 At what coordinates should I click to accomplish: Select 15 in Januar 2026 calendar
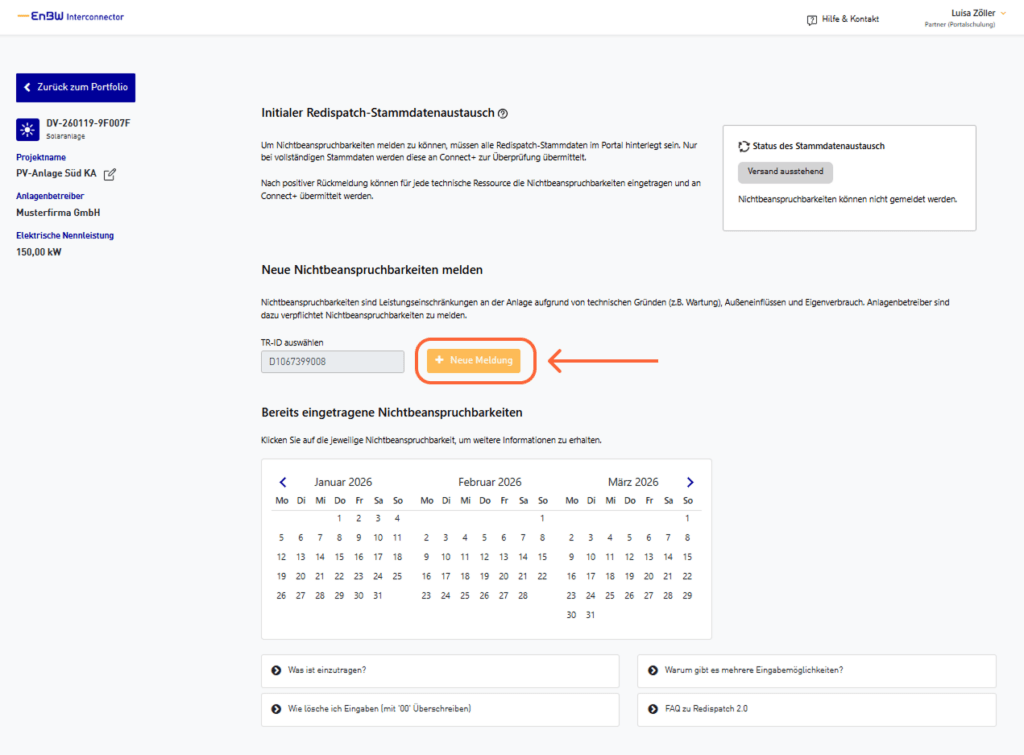(339, 557)
